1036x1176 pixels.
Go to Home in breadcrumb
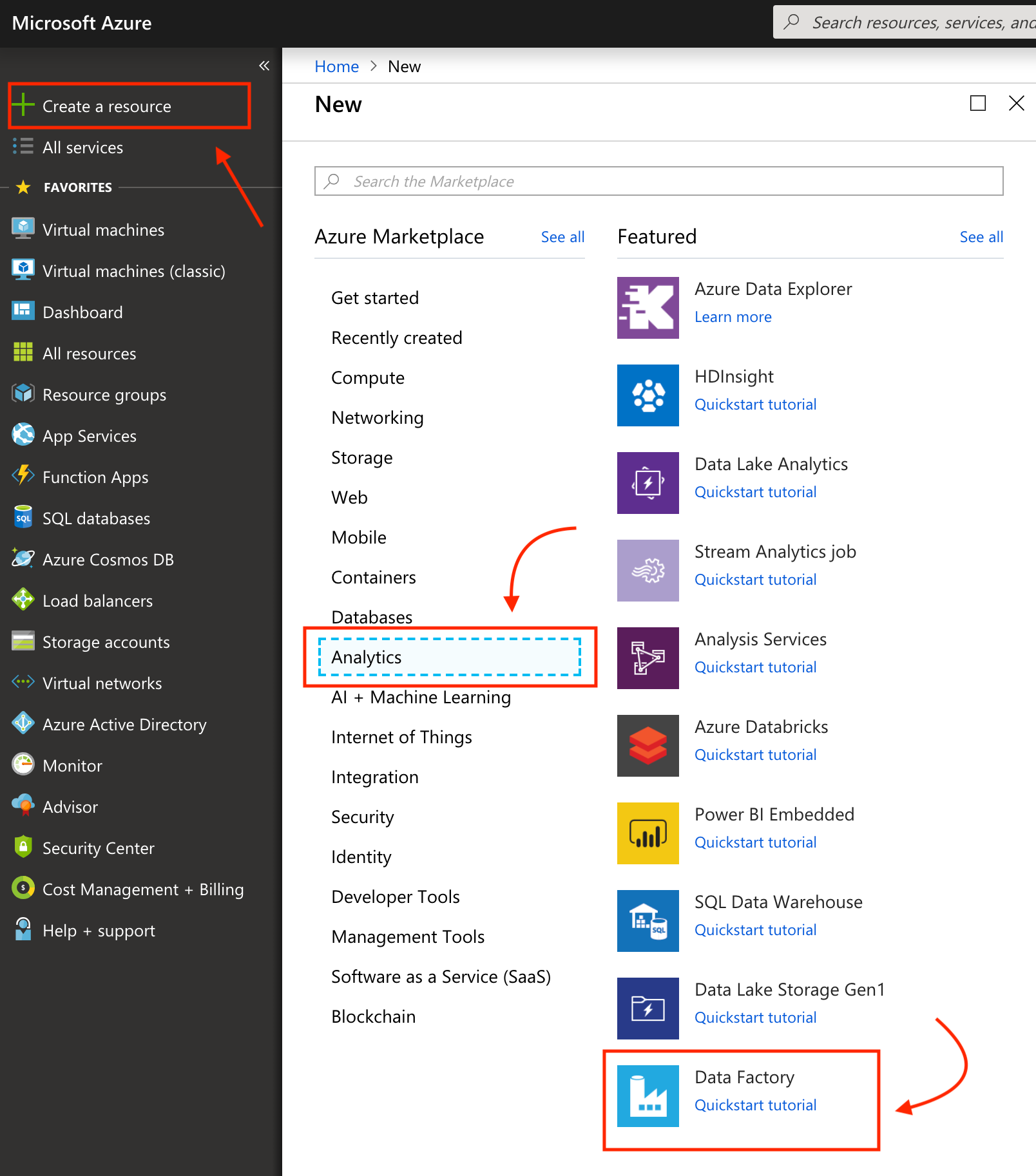tap(336, 66)
